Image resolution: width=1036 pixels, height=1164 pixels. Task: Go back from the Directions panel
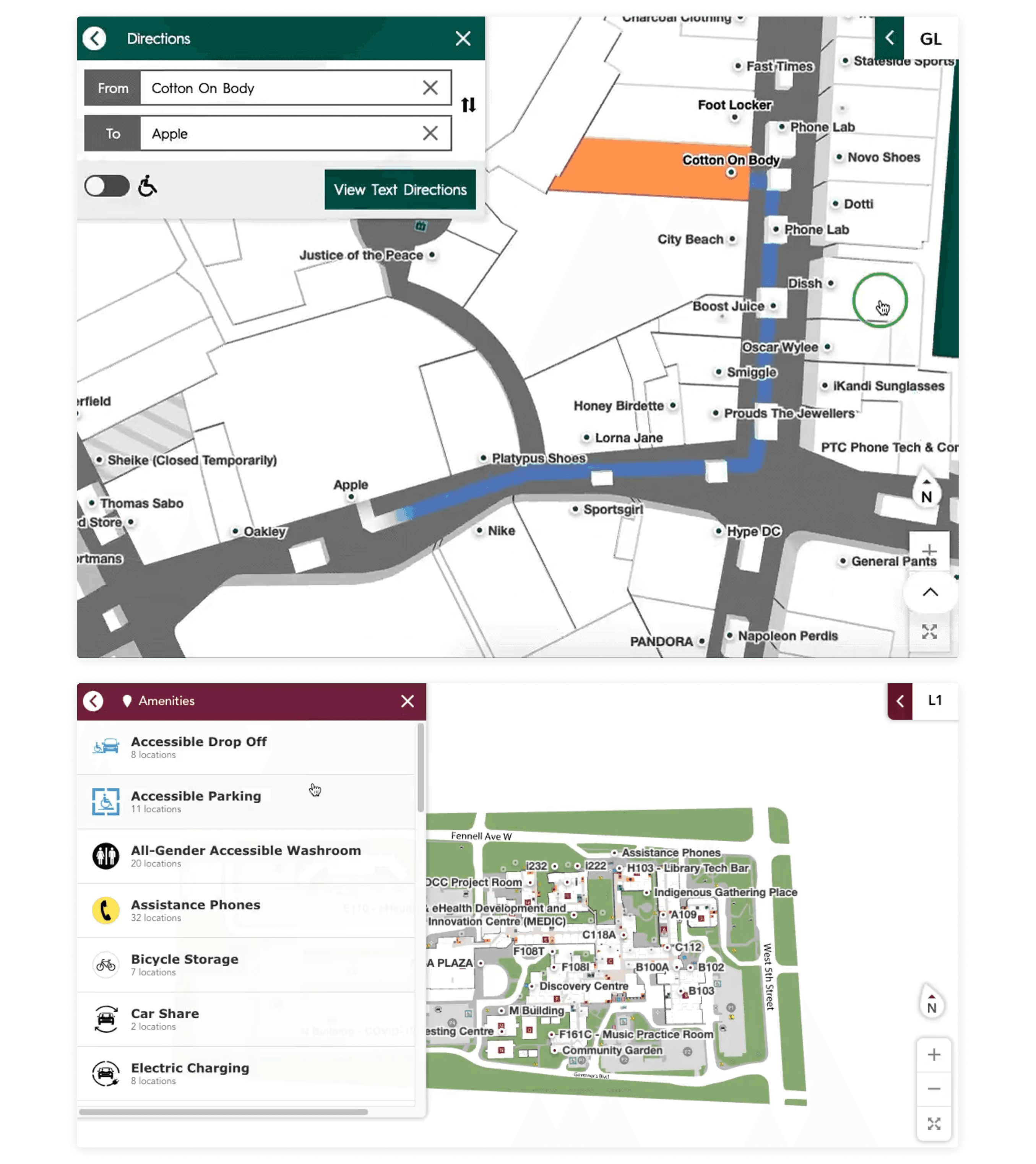[94, 39]
